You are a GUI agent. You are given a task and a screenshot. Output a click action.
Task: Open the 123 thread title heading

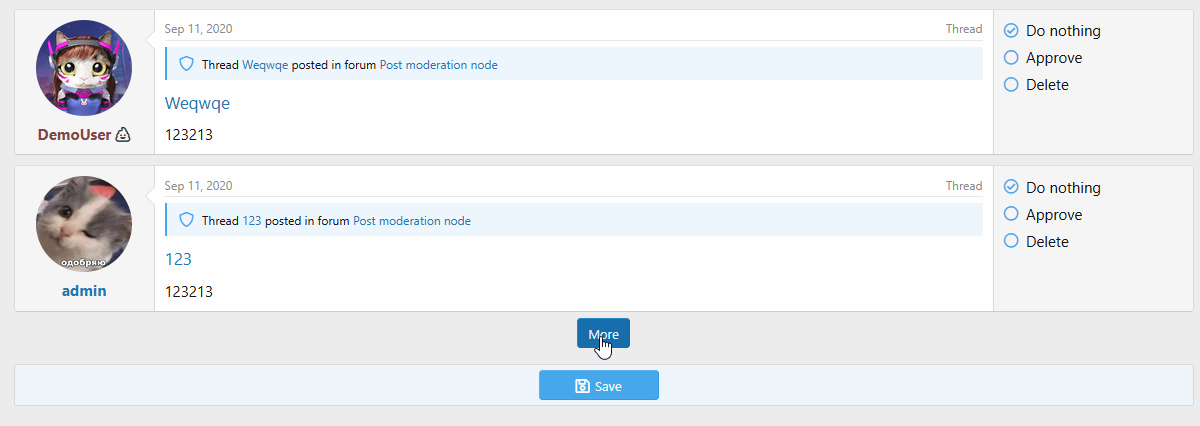pos(178,259)
